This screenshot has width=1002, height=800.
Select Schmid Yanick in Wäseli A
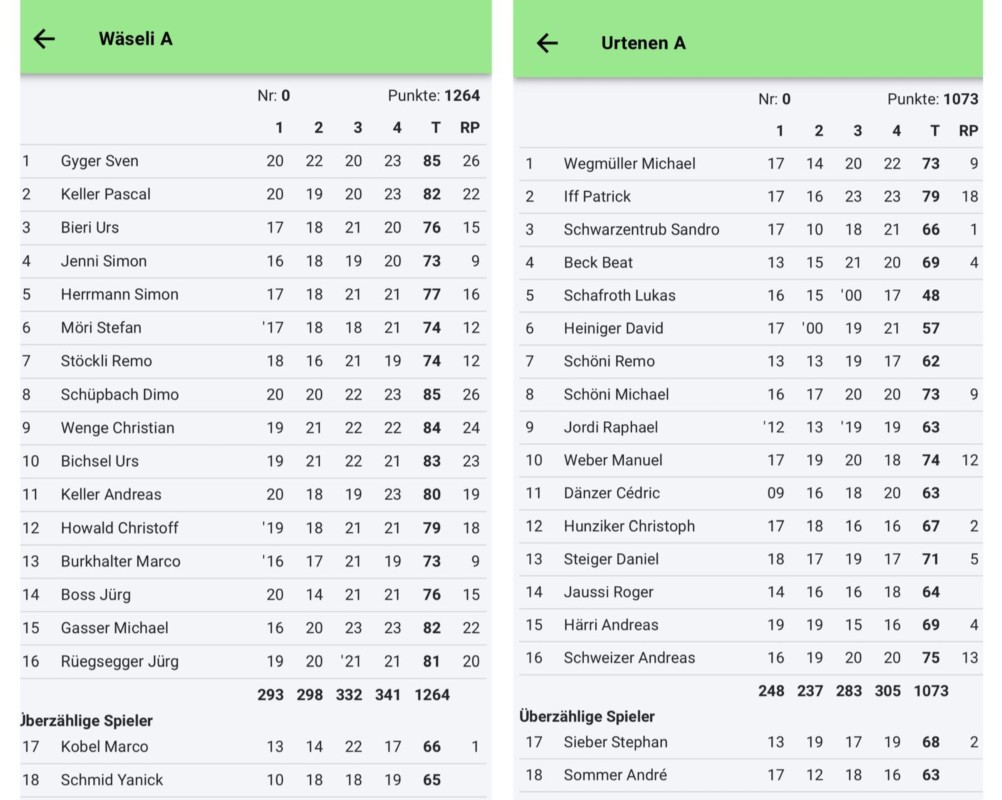[x=112, y=780]
